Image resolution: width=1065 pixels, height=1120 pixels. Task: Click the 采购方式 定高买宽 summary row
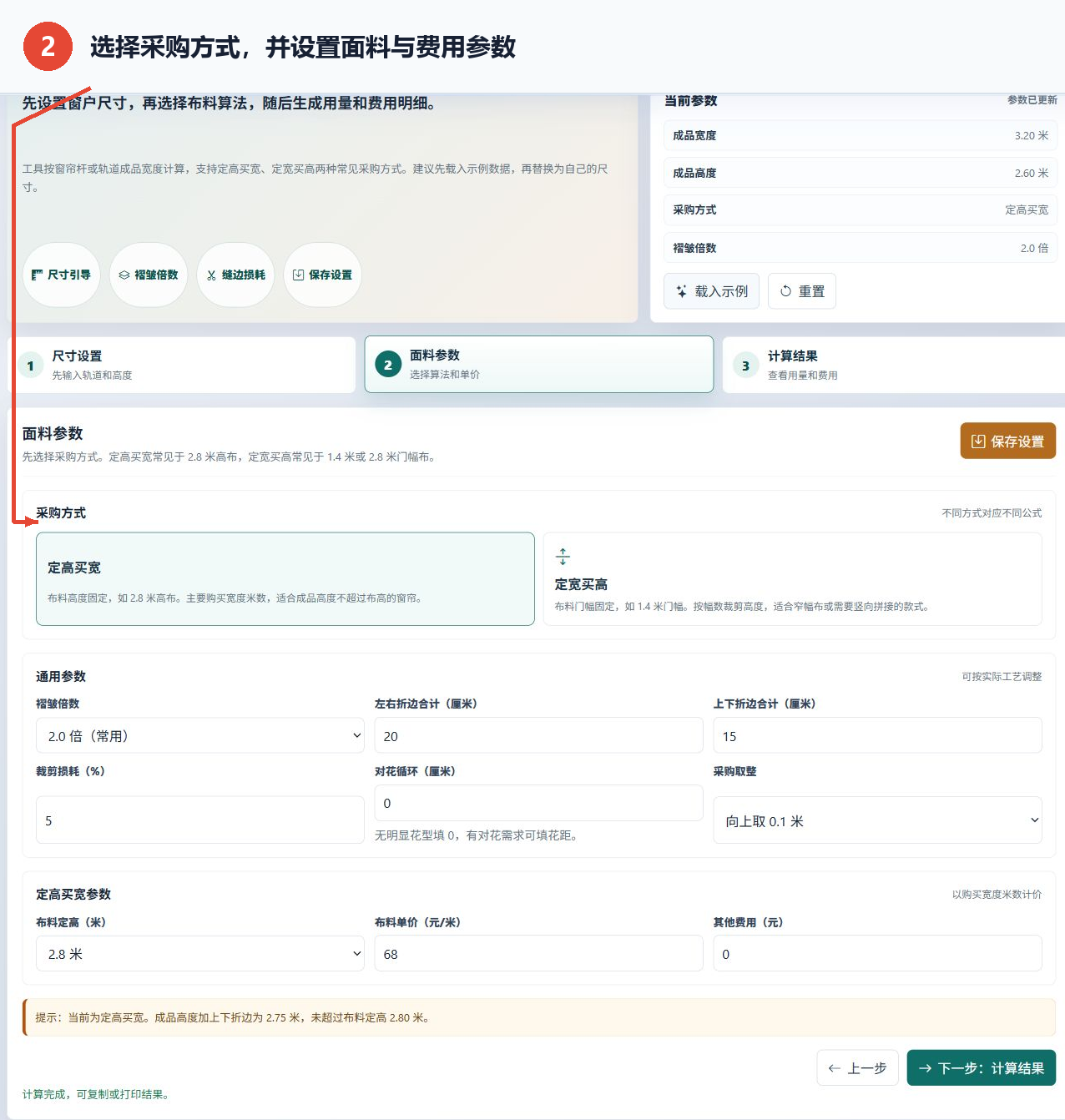click(861, 209)
